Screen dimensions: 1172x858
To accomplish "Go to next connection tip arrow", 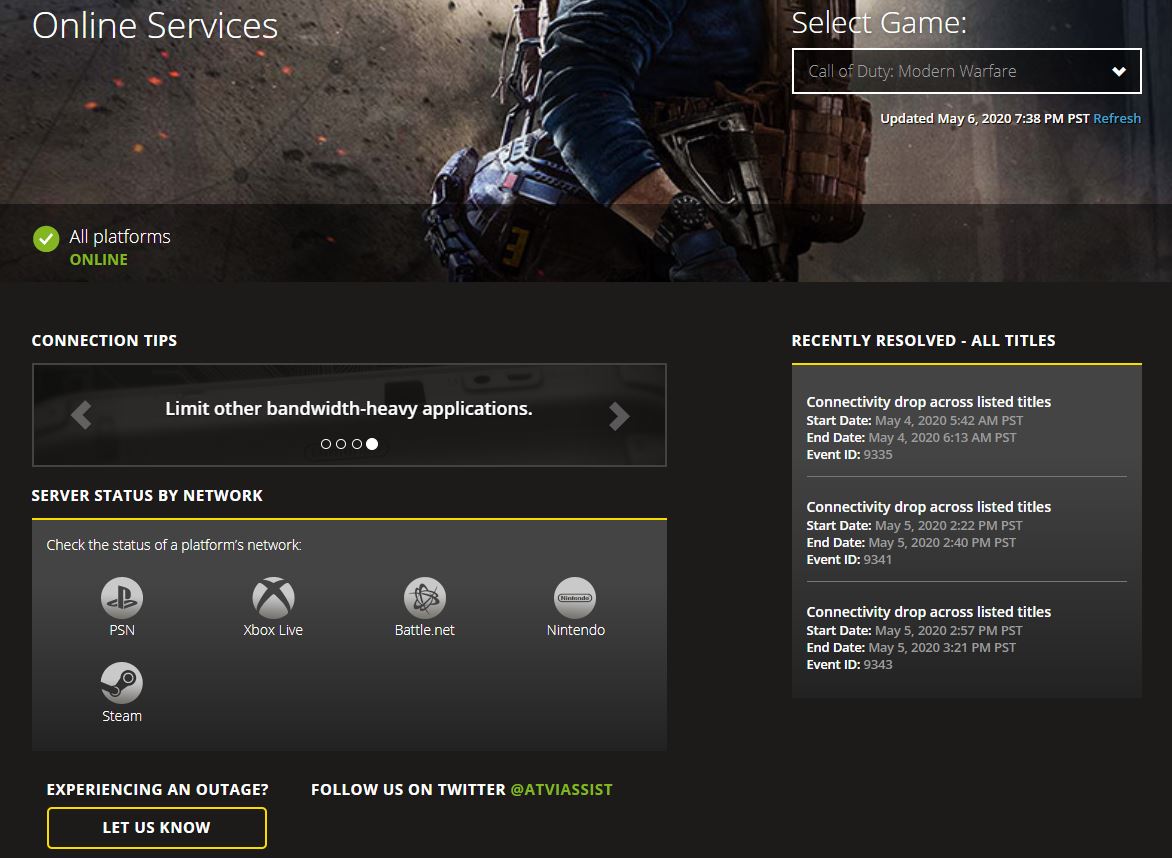I will (619, 416).
